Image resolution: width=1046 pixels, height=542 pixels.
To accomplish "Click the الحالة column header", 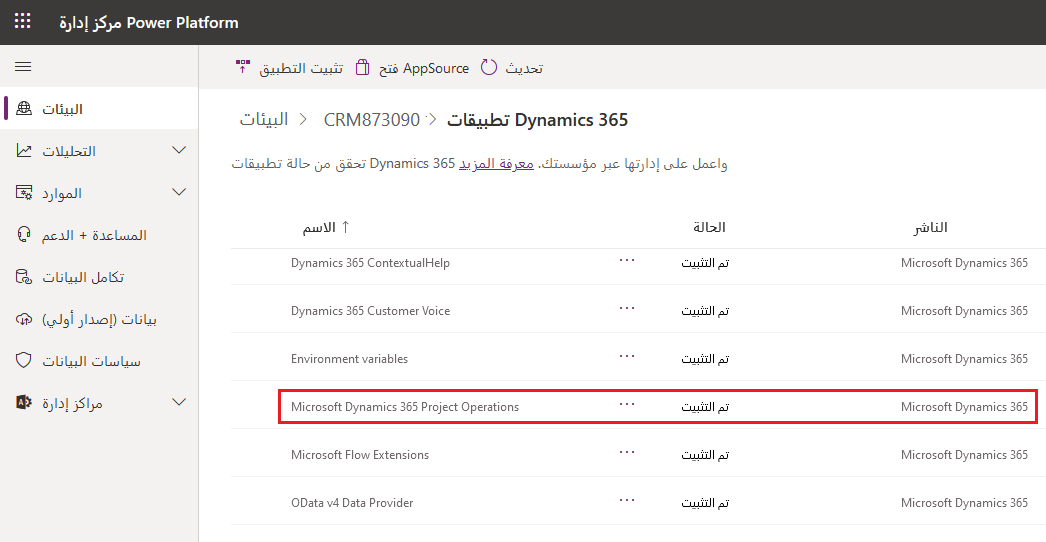I will coord(709,227).
